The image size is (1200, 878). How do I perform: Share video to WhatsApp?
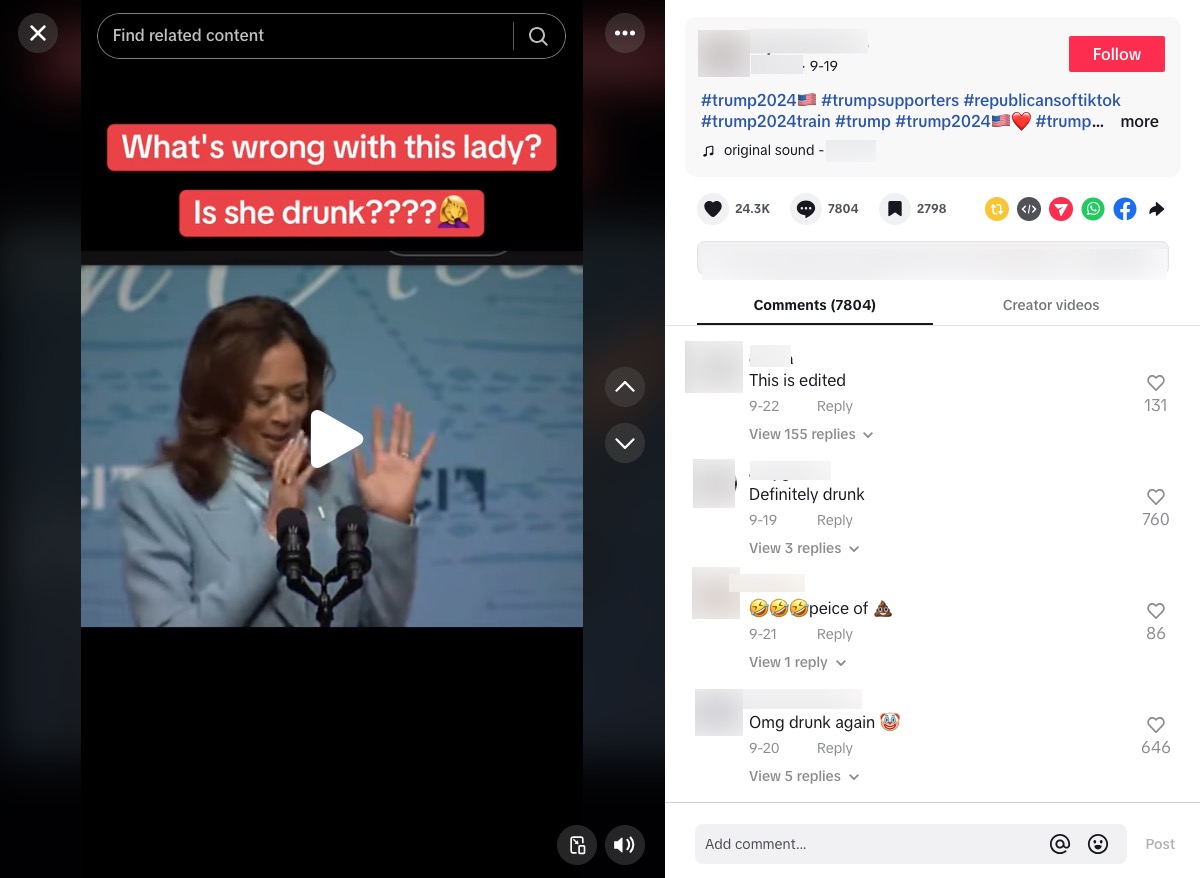[x=1093, y=209]
